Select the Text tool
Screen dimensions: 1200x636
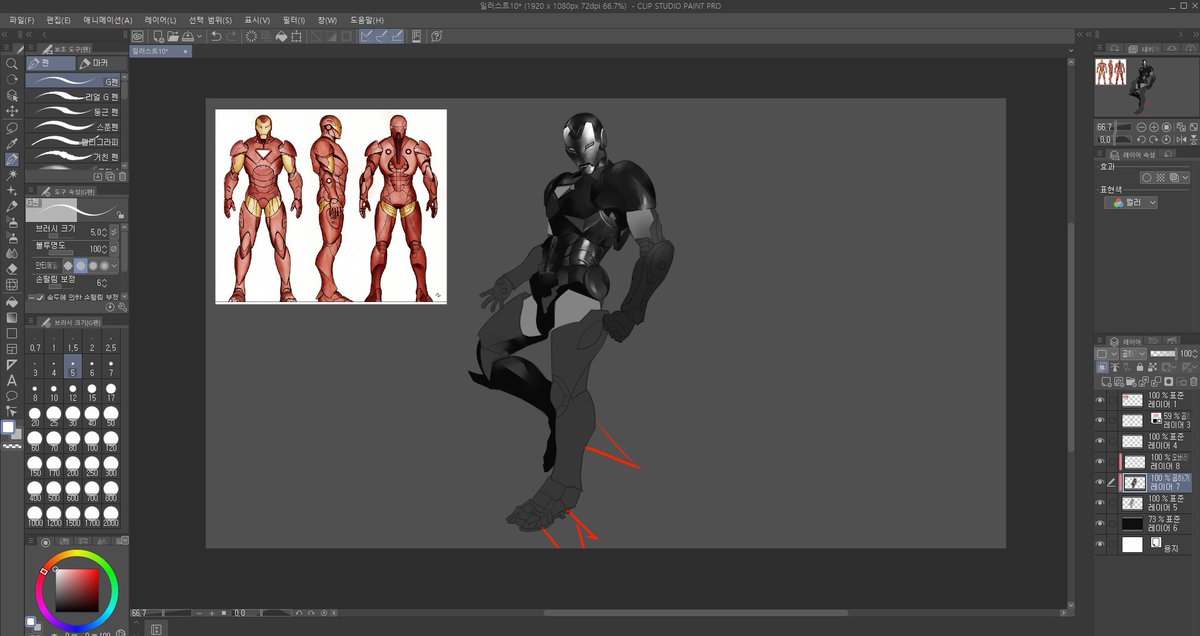point(12,380)
